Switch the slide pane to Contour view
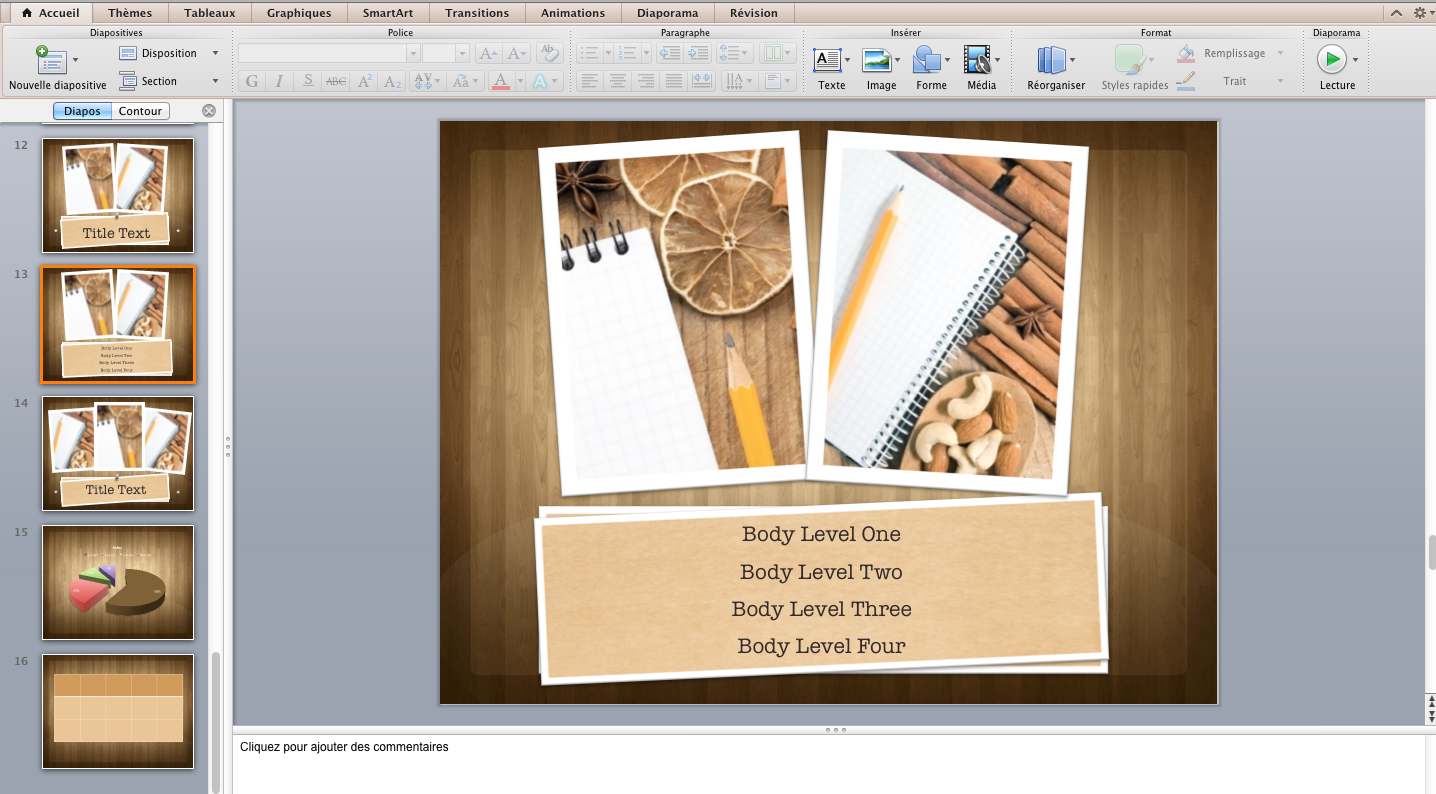 click(140, 111)
